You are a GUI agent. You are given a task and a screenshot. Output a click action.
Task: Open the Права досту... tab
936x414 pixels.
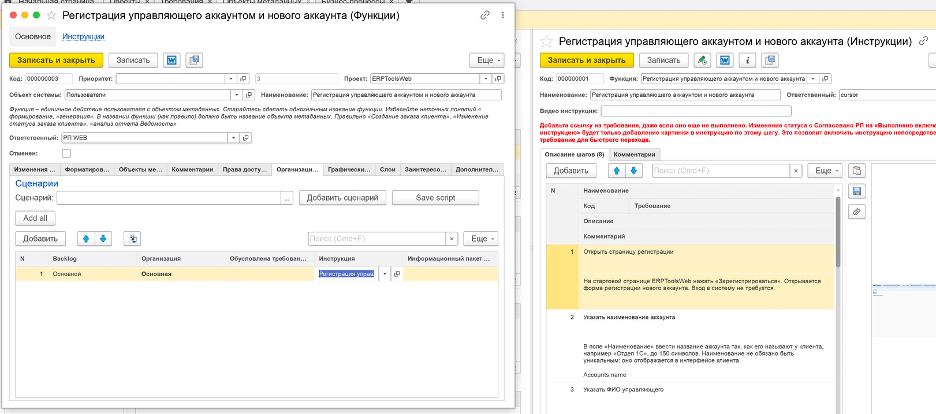(x=244, y=169)
